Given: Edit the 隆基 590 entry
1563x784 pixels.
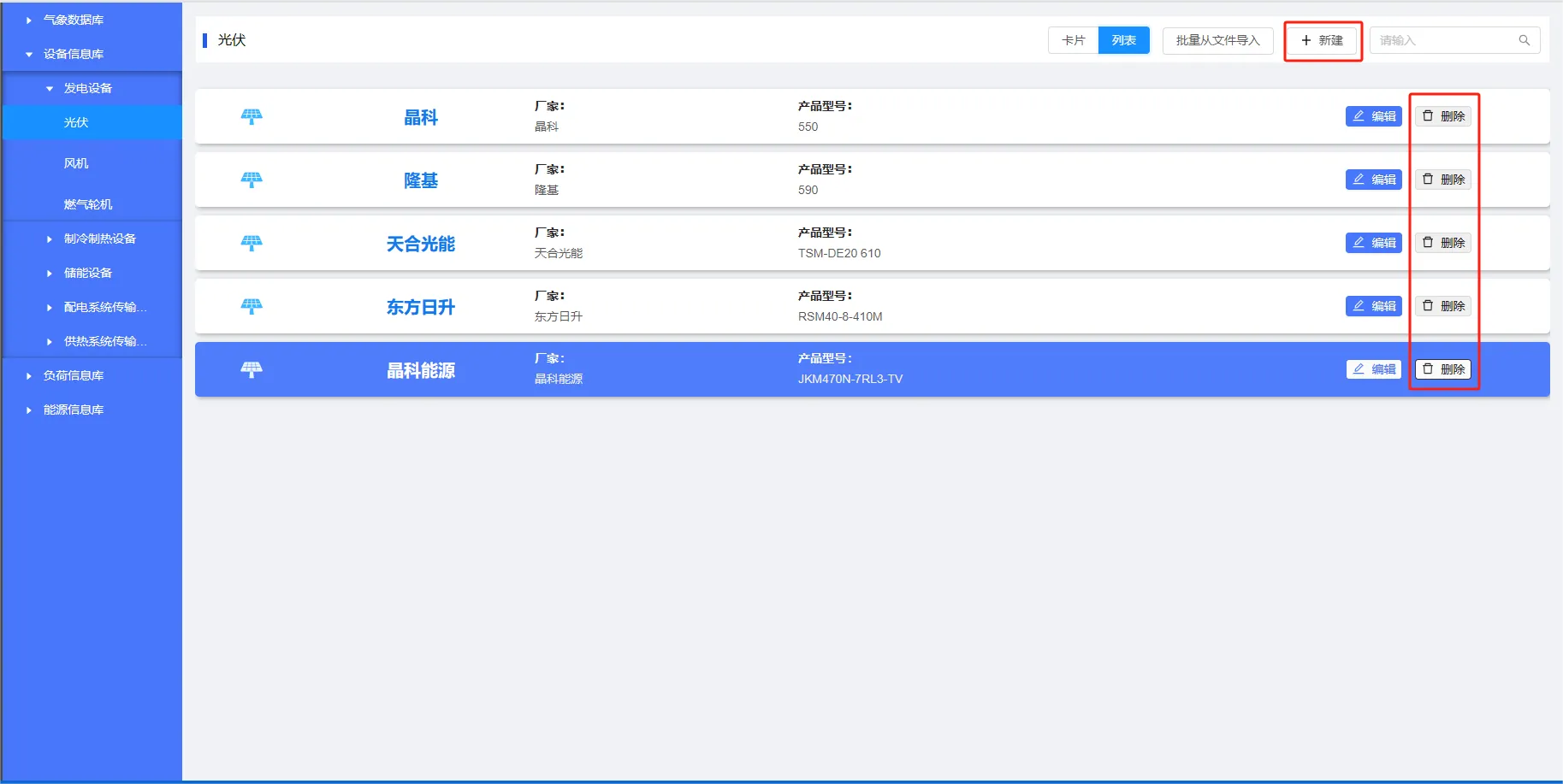Looking at the screenshot, I should point(1373,180).
